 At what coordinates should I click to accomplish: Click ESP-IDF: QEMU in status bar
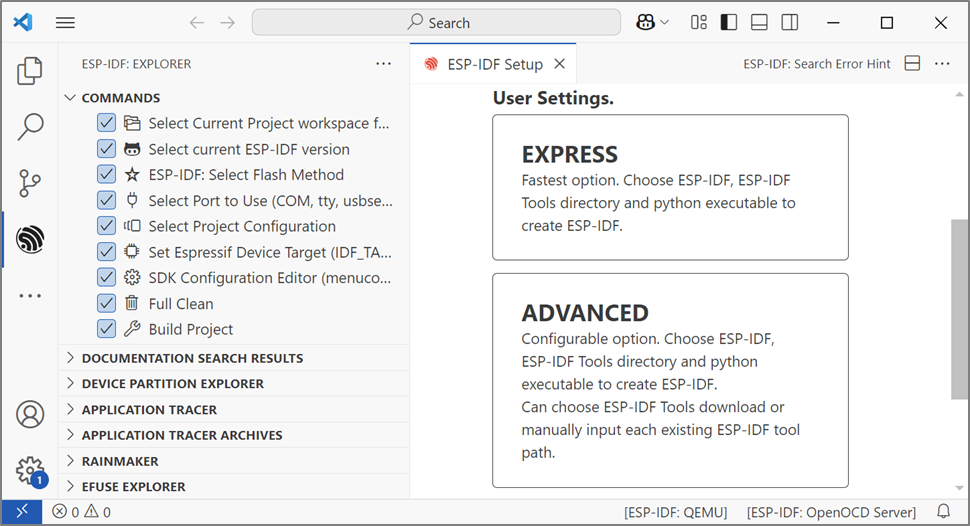tap(676, 512)
